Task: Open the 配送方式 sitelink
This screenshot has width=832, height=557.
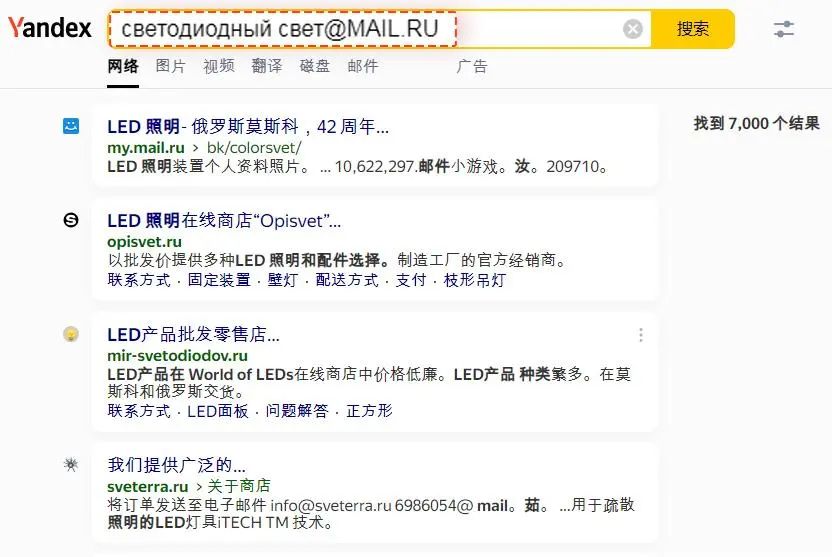Action: 347,280
